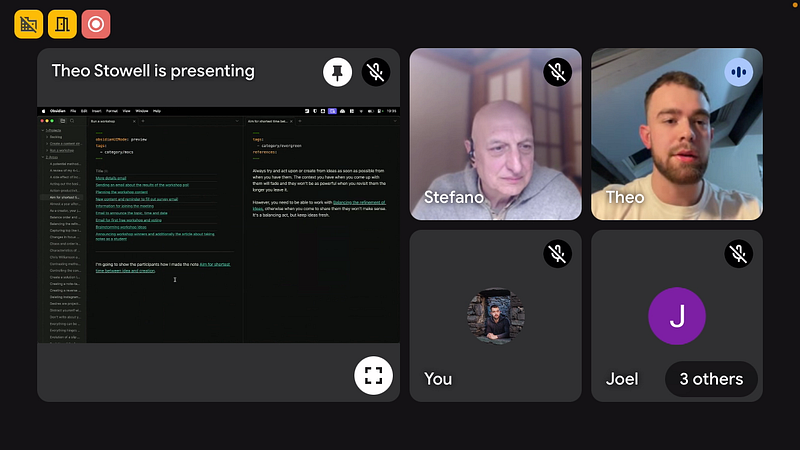Open the Apple menu in shared screen
Screen dimensions: 800x450
[x=43, y=111]
